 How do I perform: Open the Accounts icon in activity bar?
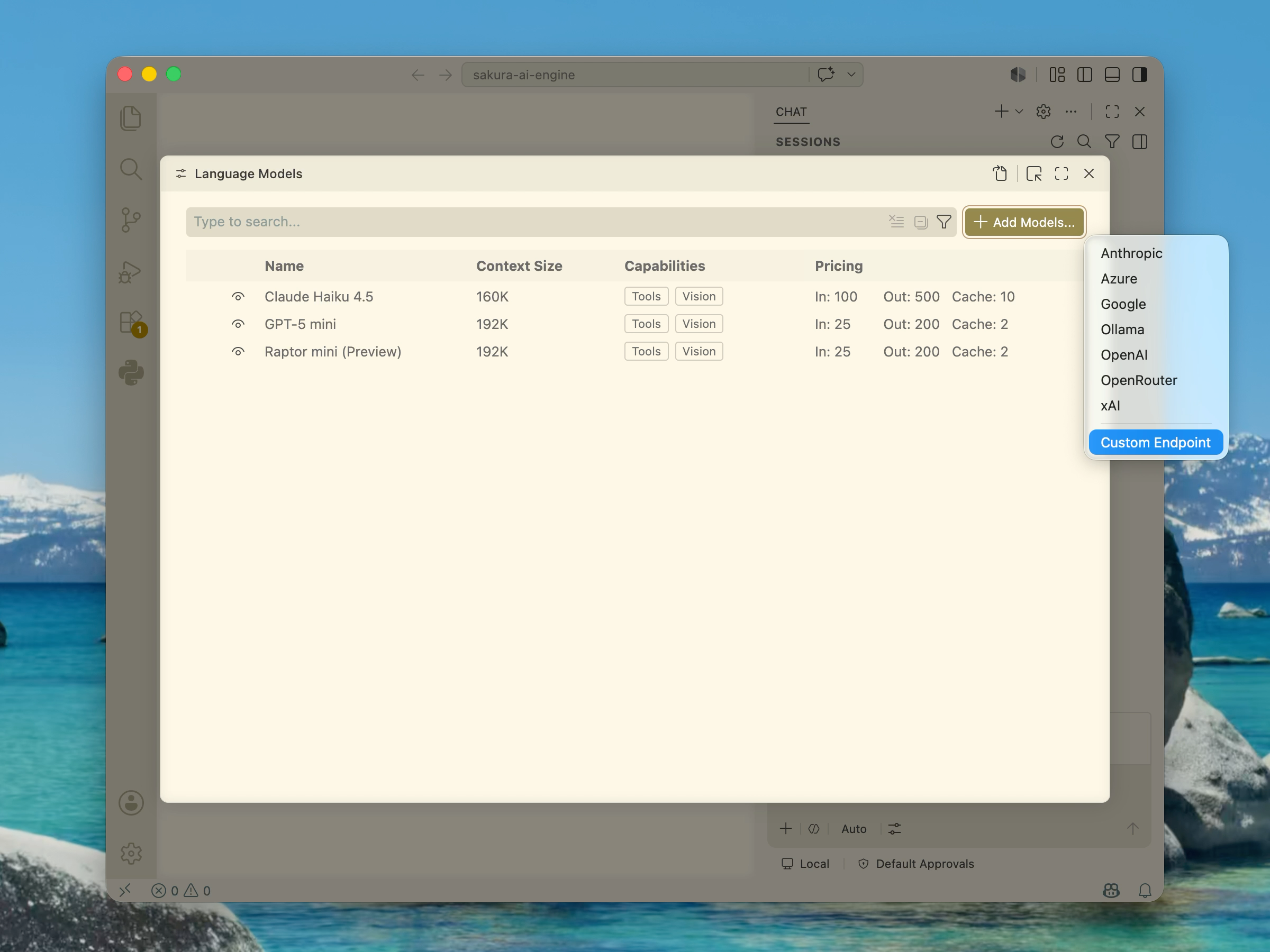click(x=131, y=803)
